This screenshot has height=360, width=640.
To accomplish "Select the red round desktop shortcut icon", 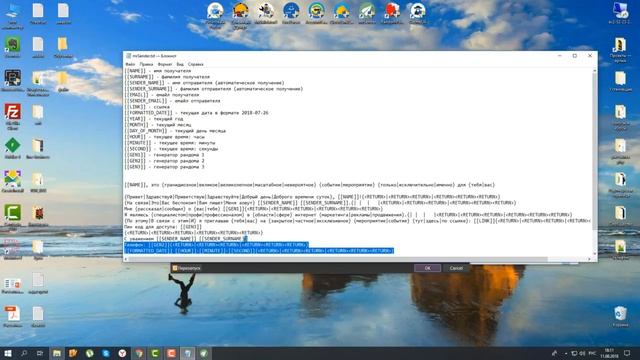I will coord(392,13).
